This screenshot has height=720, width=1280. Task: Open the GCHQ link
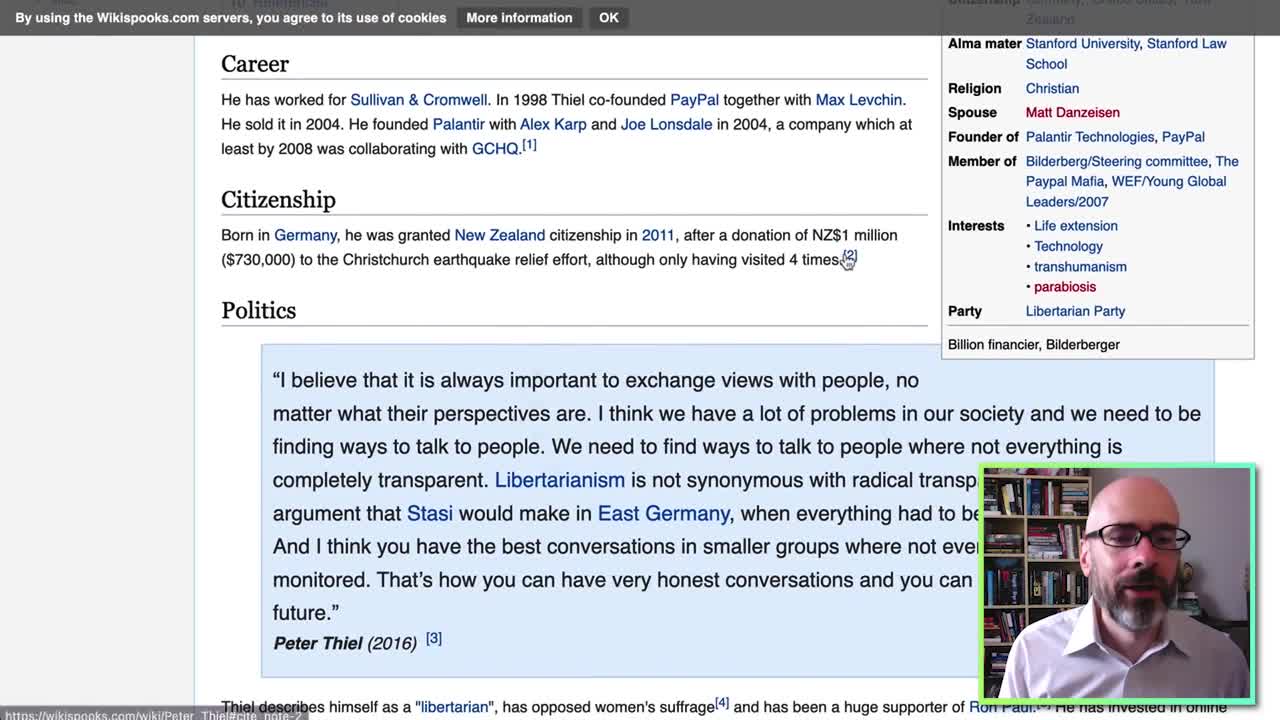tap(495, 149)
